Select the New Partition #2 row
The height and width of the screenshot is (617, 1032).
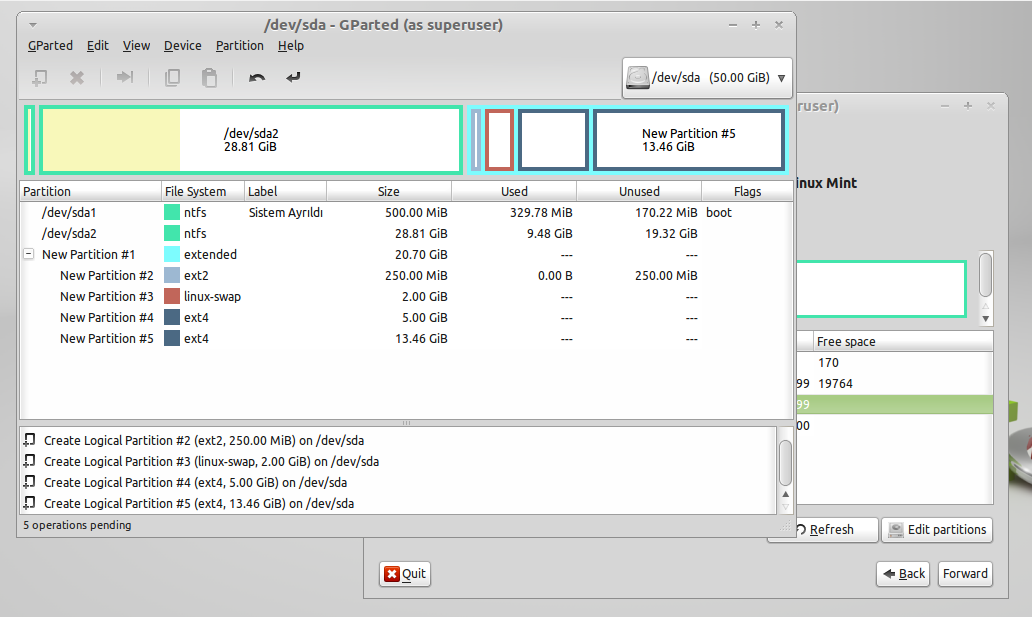(406, 276)
